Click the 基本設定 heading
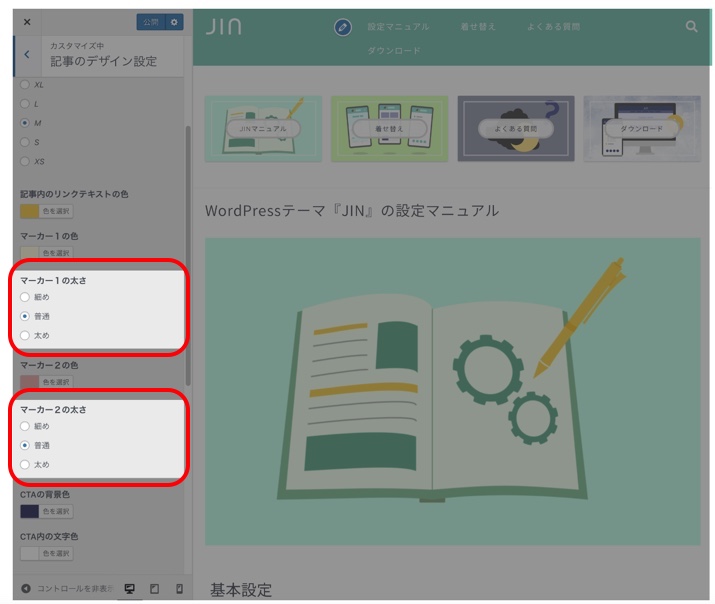 [x=241, y=590]
